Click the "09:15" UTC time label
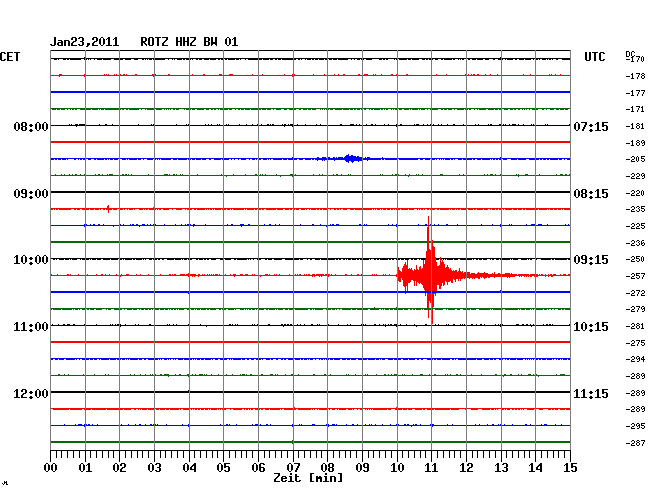The image size is (650, 494). pyautogui.click(x=591, y=260)
